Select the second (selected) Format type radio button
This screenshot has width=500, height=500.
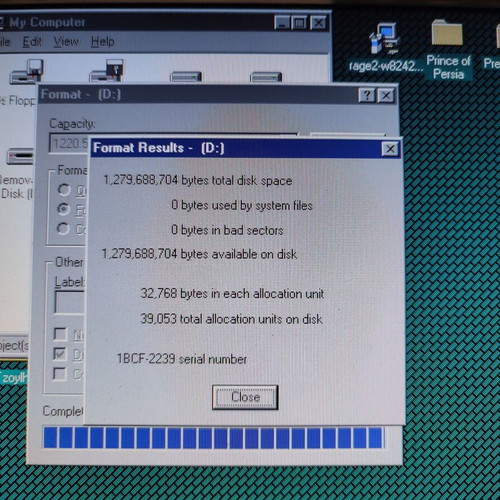(64, 209)
